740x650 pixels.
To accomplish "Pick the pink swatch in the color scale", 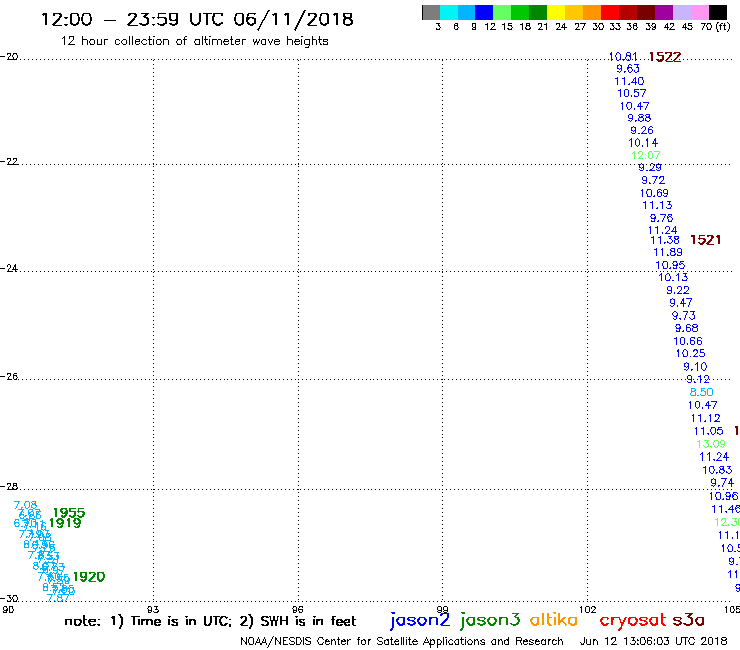I will point(700,12).
